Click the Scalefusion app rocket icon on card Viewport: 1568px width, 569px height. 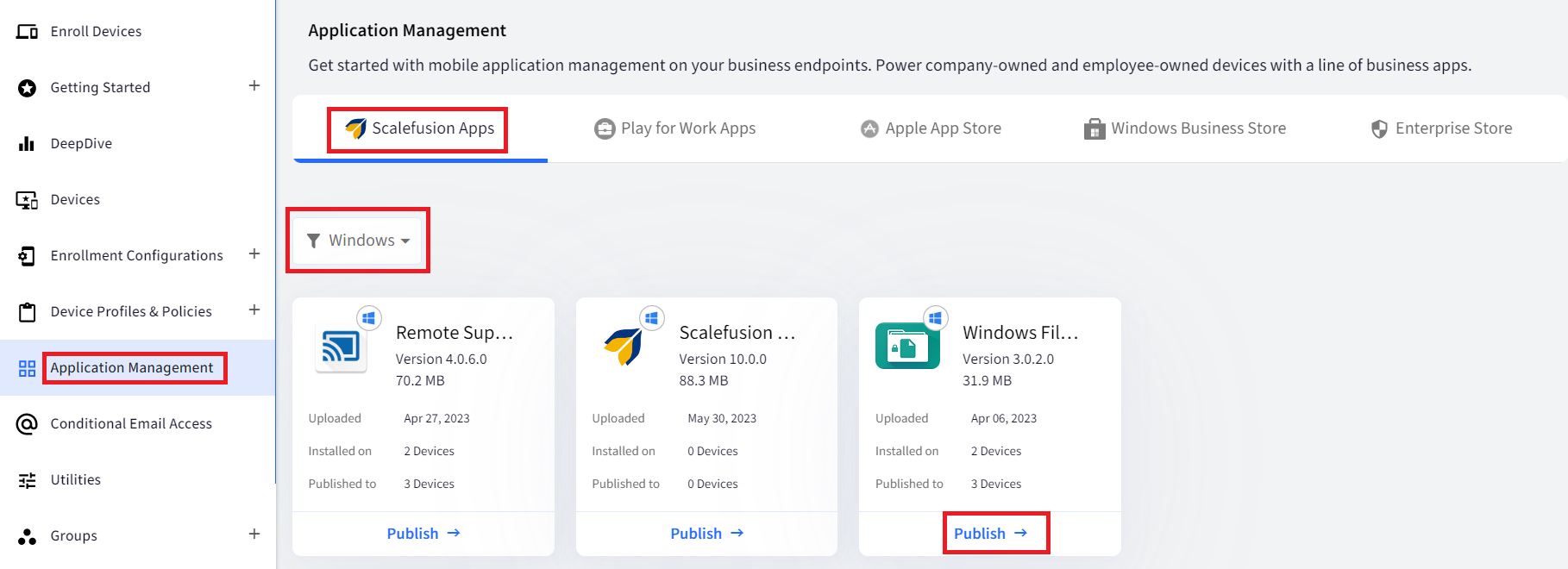[x=624, y=347]
